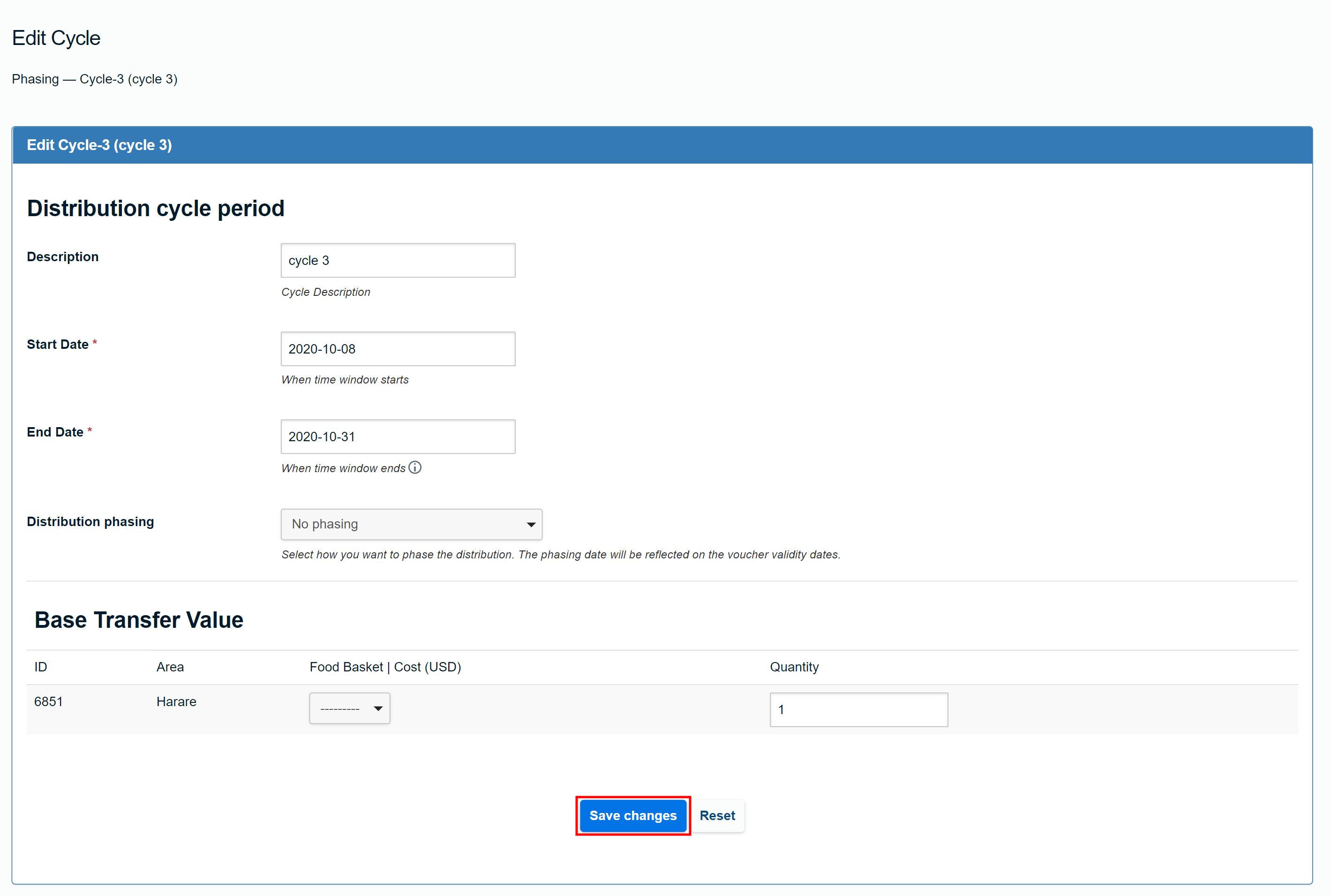1331x896 pixels.
Task: Click the ID 6851 table cell
Action: click(49, 702)
